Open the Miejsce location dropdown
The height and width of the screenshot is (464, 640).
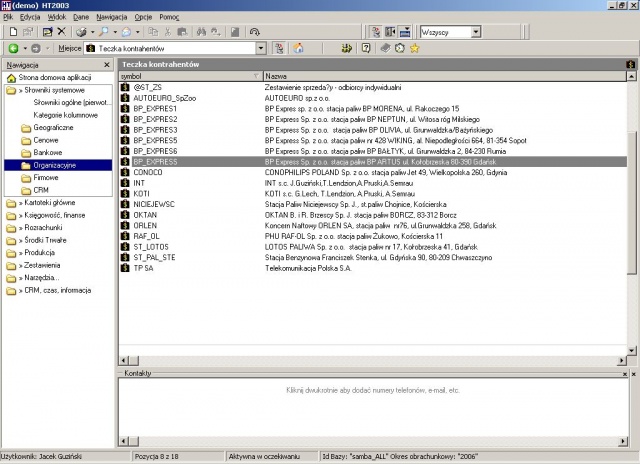[x=261, y=49]
